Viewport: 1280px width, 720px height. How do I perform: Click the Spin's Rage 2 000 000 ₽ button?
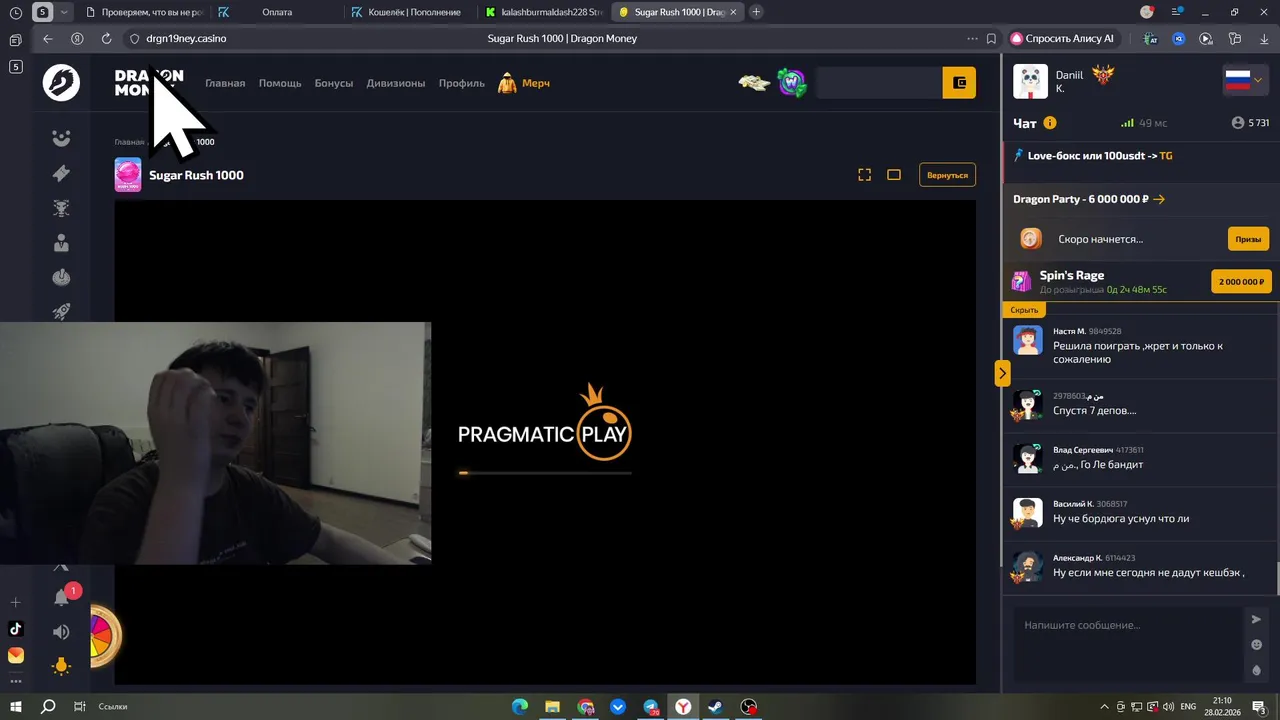point(1241,282)
